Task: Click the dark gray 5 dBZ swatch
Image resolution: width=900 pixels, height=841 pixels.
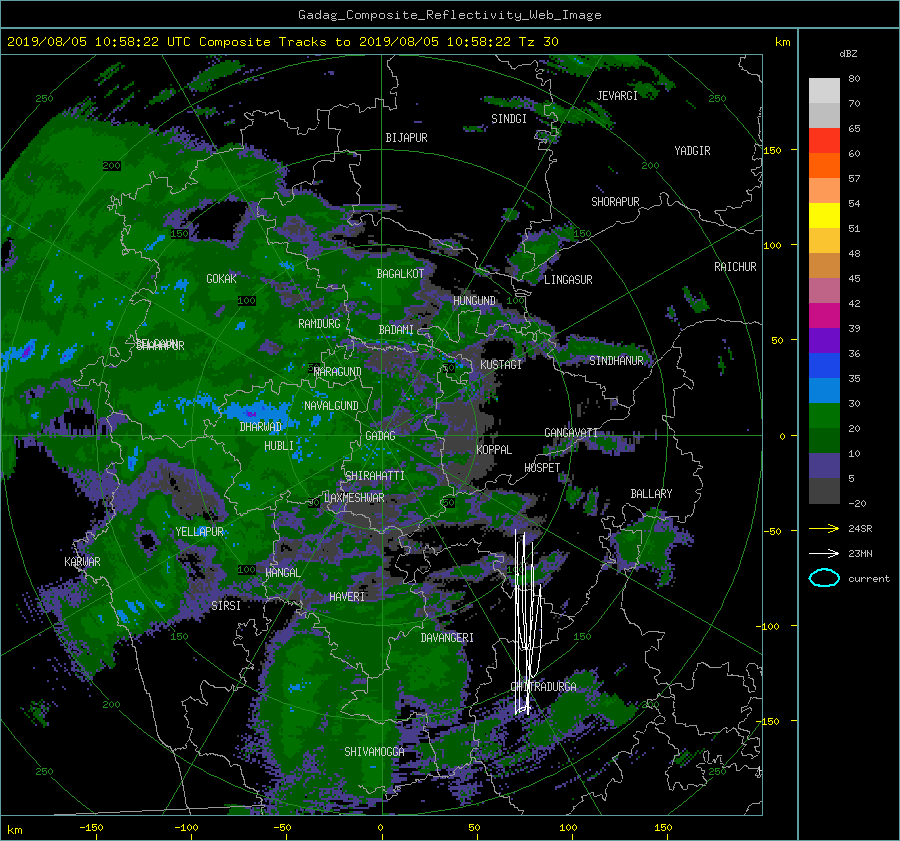Action: (824, 490)
